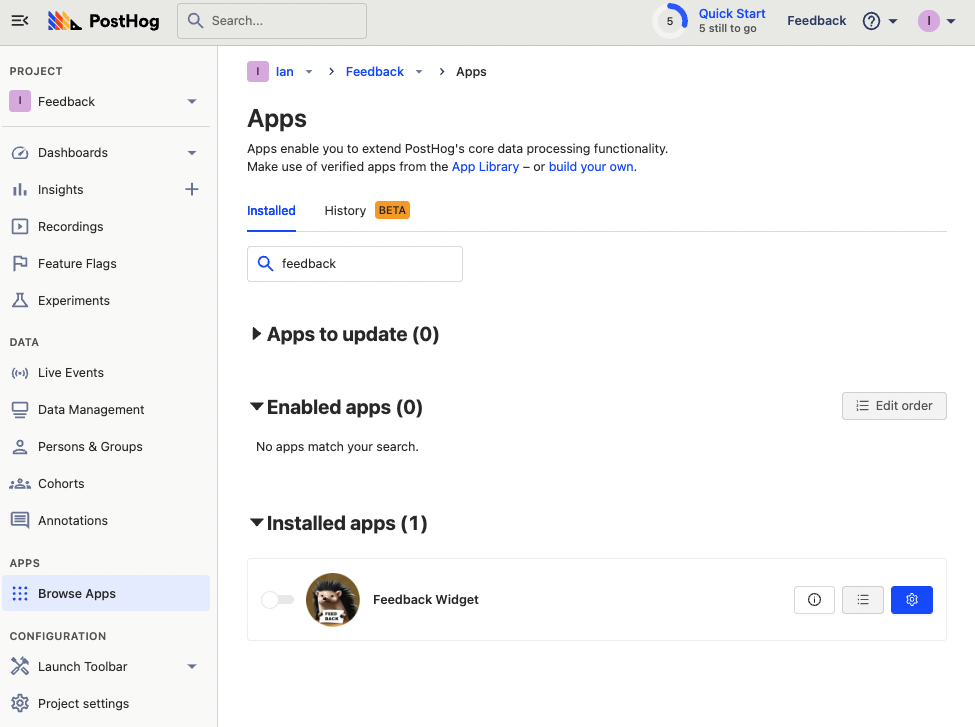Open Feedback Widget settings gear button
The image size is (975, 727).
(x=911, y=600)
